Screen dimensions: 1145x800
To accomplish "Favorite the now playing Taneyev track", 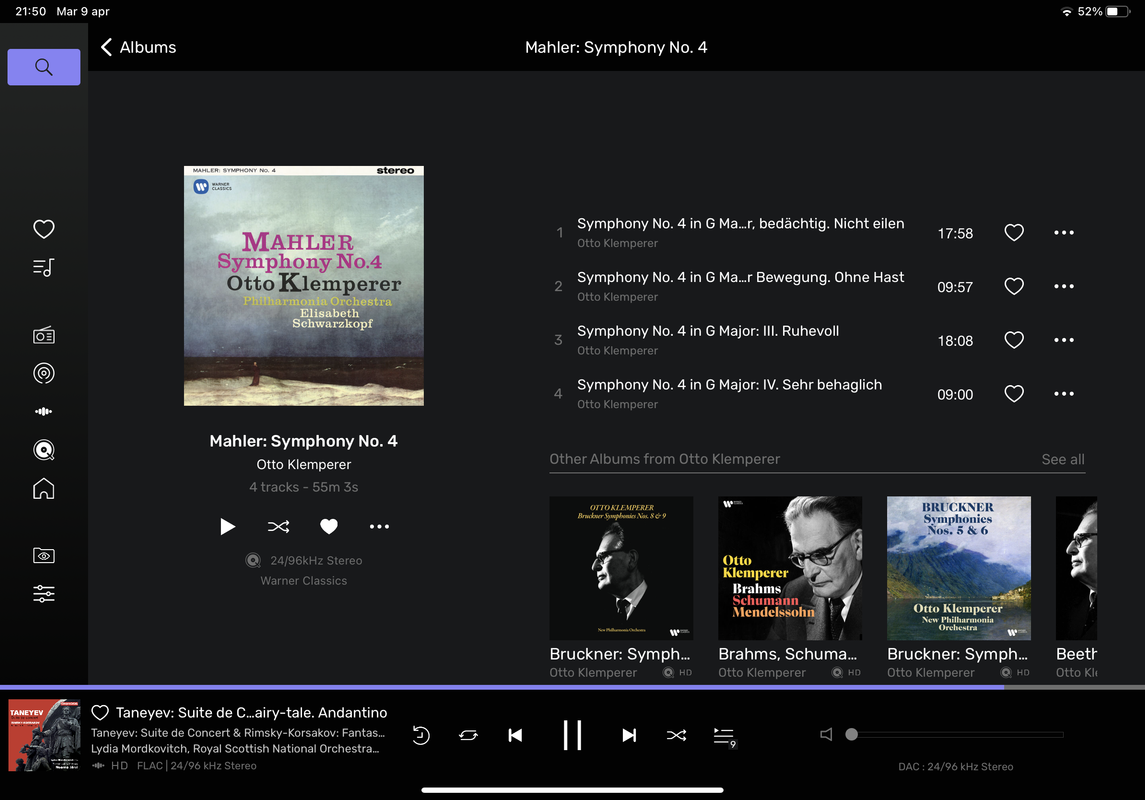I will [100, 712].
